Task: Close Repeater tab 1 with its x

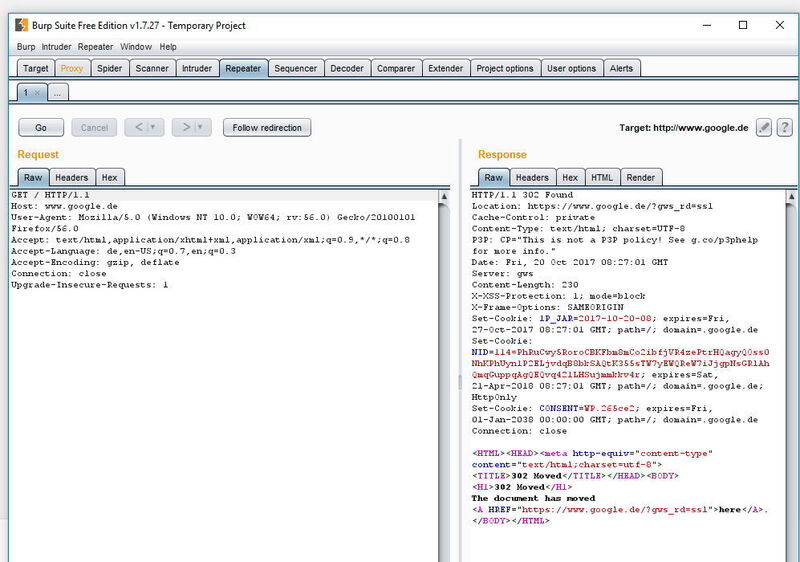Action: (x=38, y=92)
